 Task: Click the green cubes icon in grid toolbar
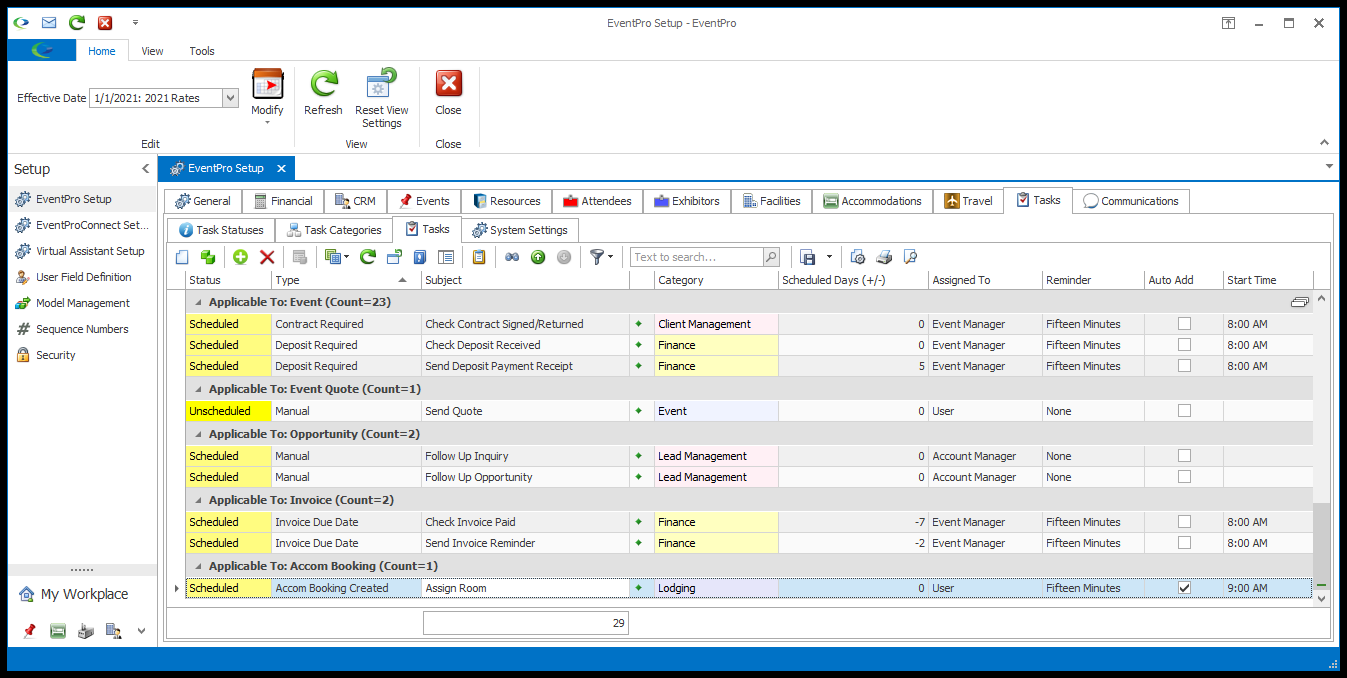pos(207,257)
